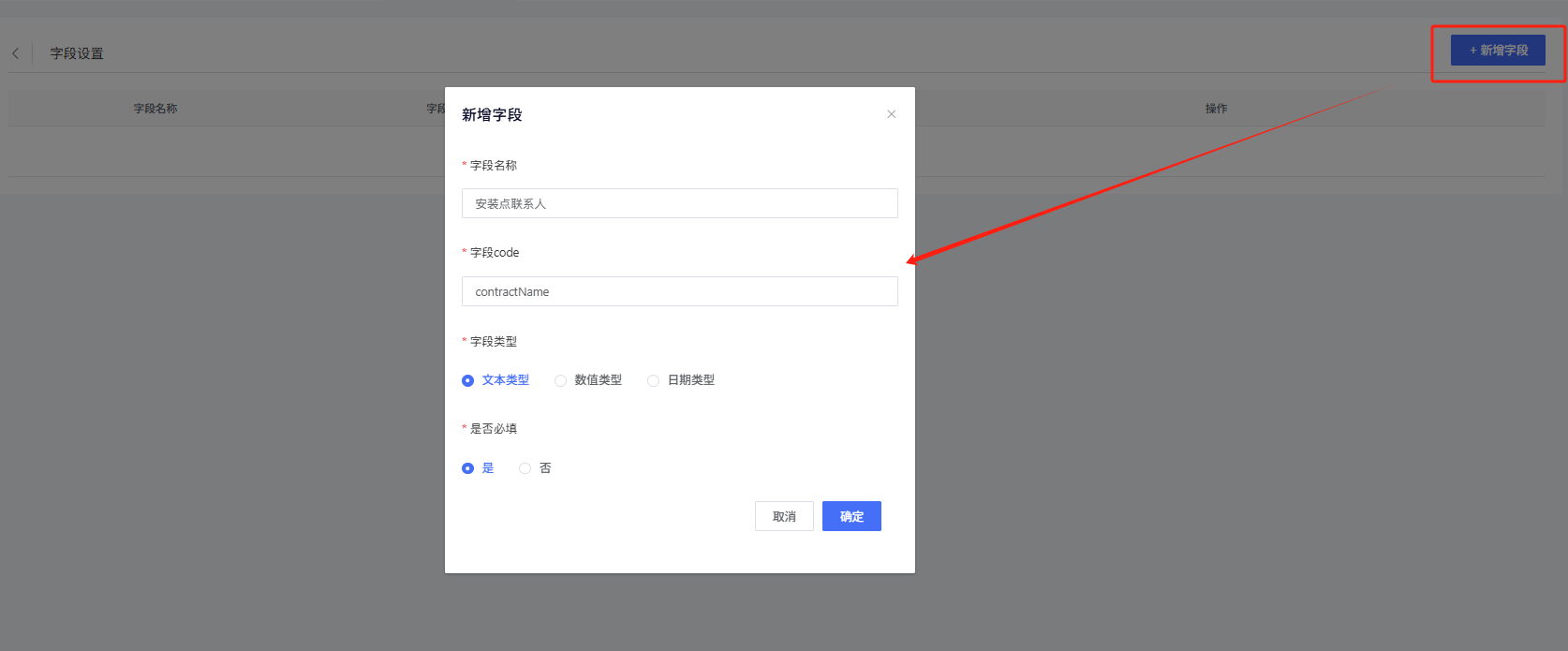1568x651 pixels.
Task: Go back using the left chevron arrow
Action: pos(16,53)
